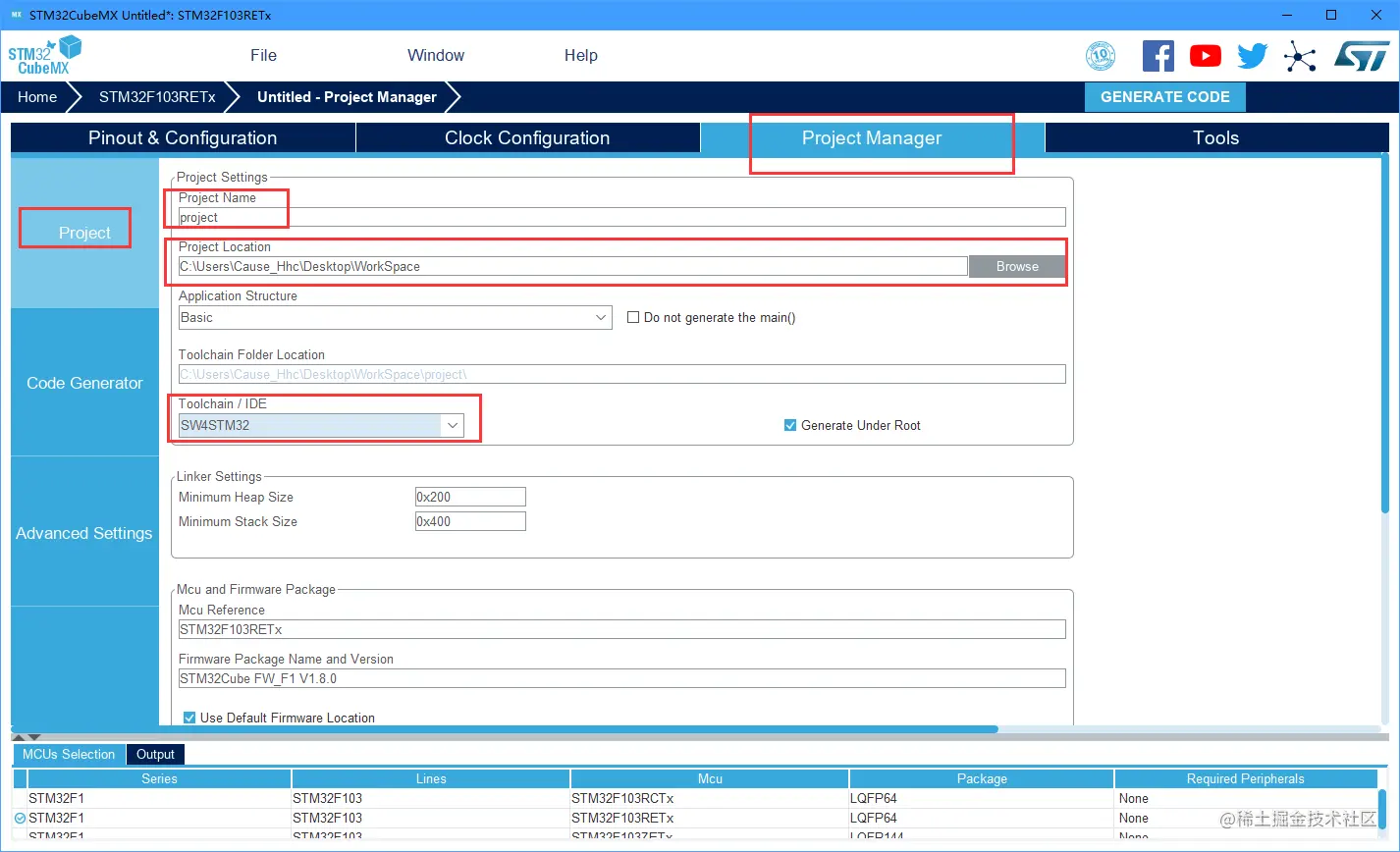The image size is (1400, 852).
Task: Sort by Mcu column header
Action: [710, 778]
